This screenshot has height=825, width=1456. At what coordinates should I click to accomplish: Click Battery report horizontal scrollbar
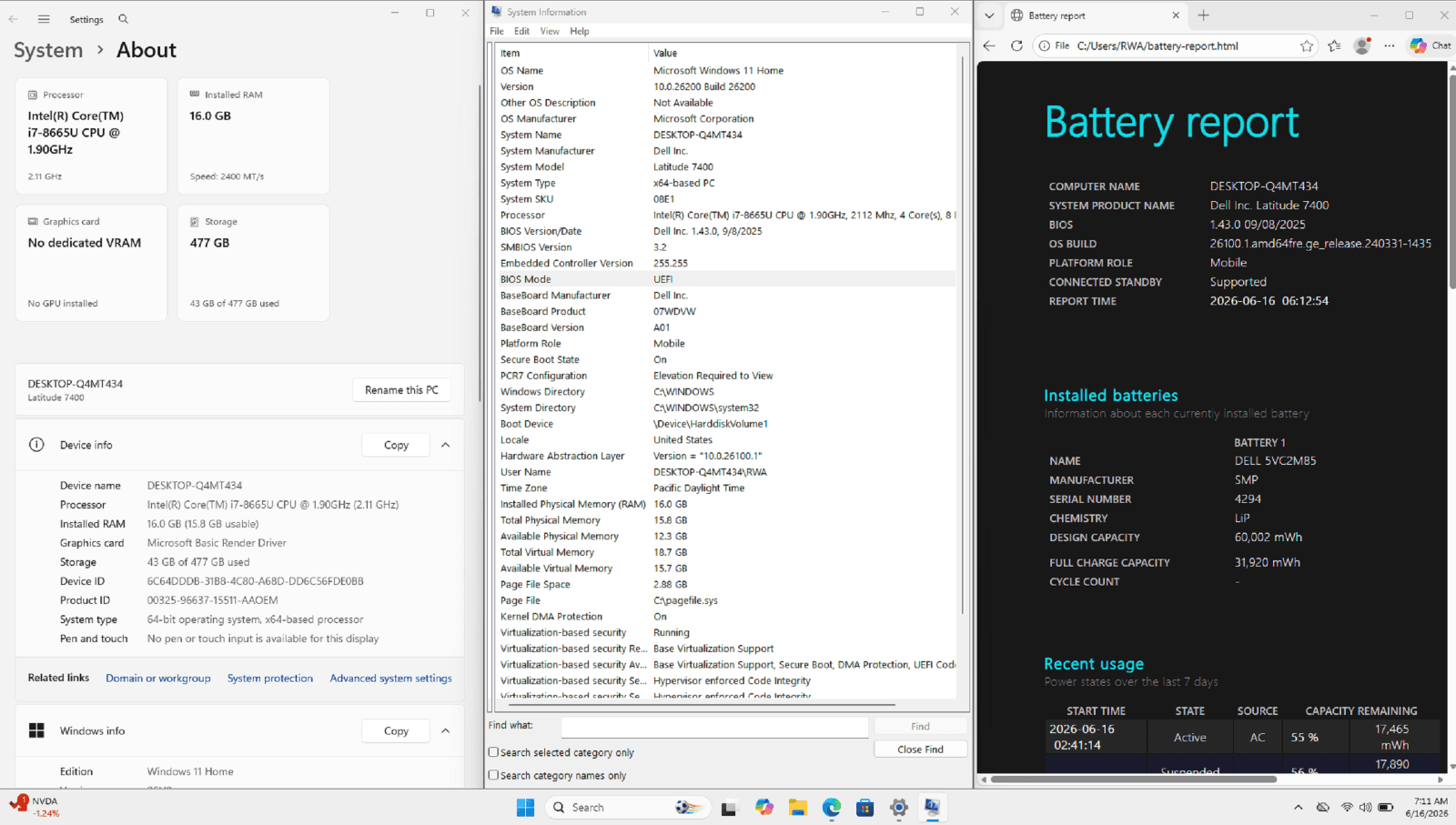point(1134,780)
